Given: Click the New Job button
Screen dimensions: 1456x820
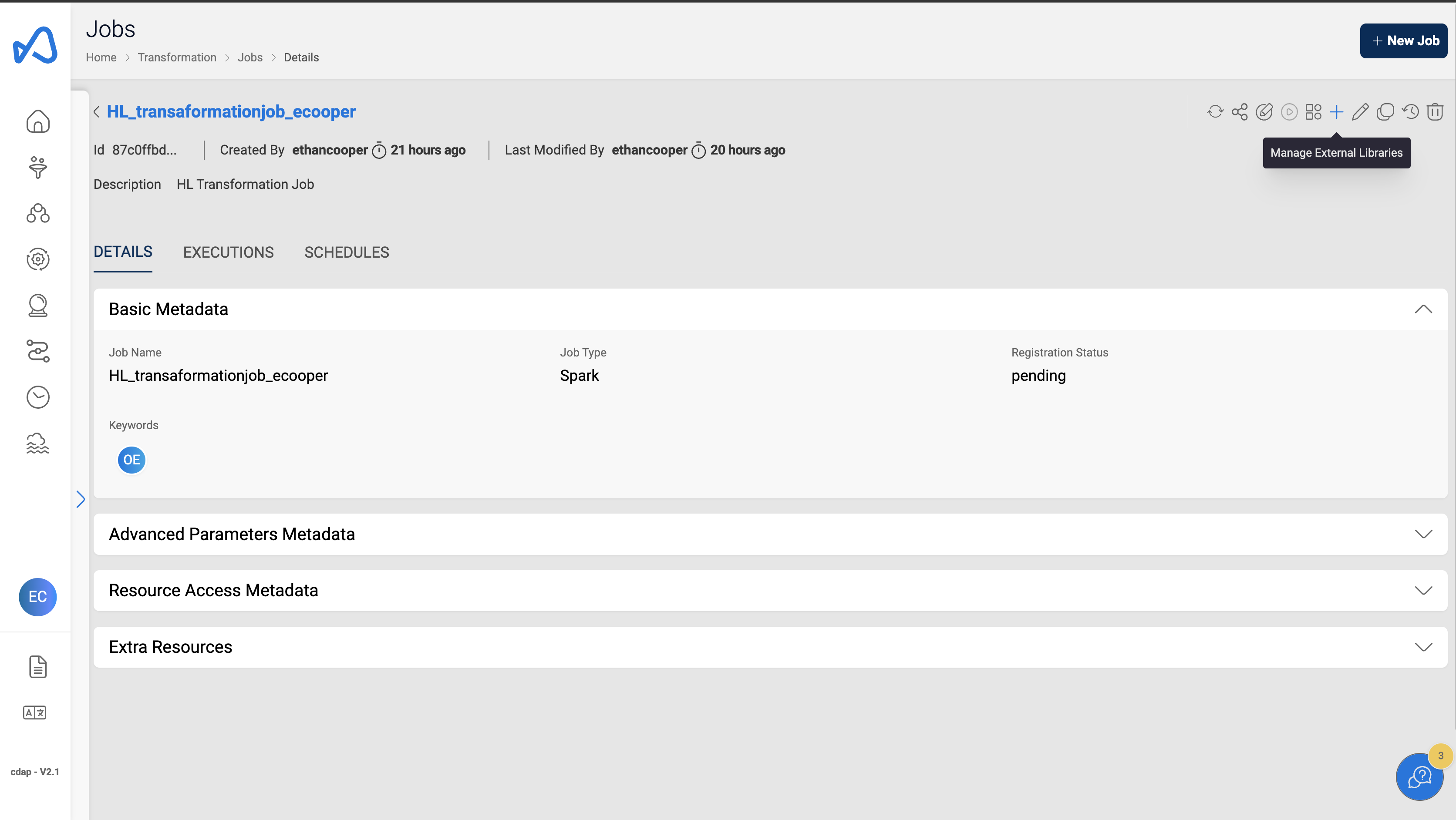Looking at the screenshot, I should coord(1403,40).
